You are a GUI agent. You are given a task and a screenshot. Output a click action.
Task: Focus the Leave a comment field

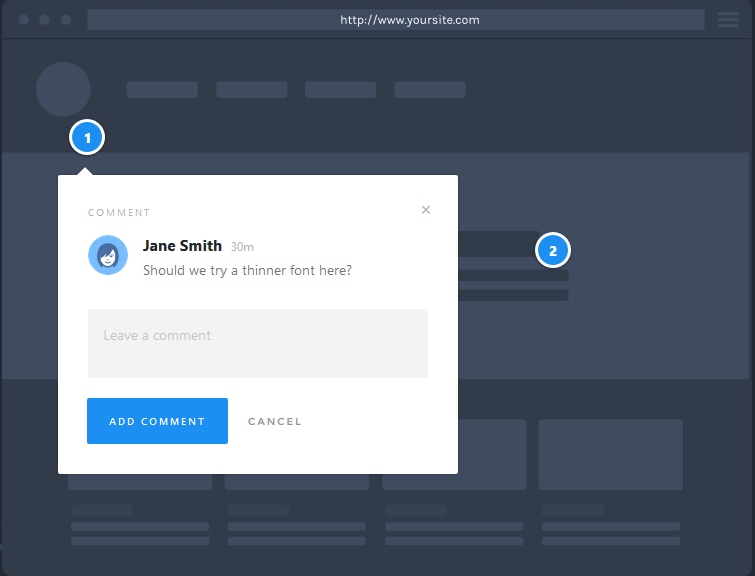tap(257, 343)
